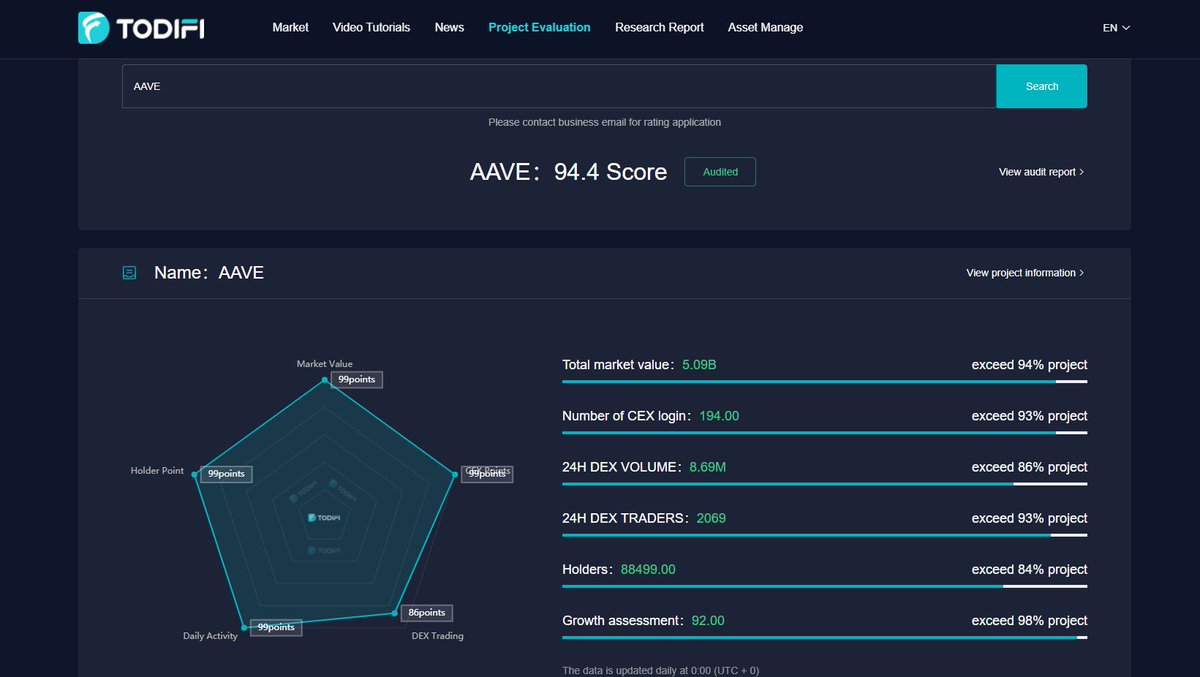Expand the View audit report section
Viewport: 1200px width, 677px height.
click(x=1039, y=171)
